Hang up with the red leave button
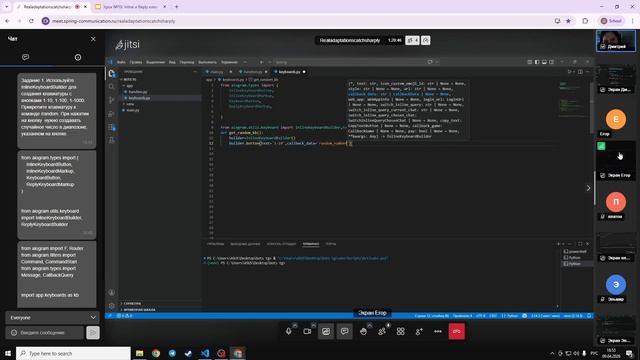The height and width of the screenshot is (360, 640). tap(457, 331)
